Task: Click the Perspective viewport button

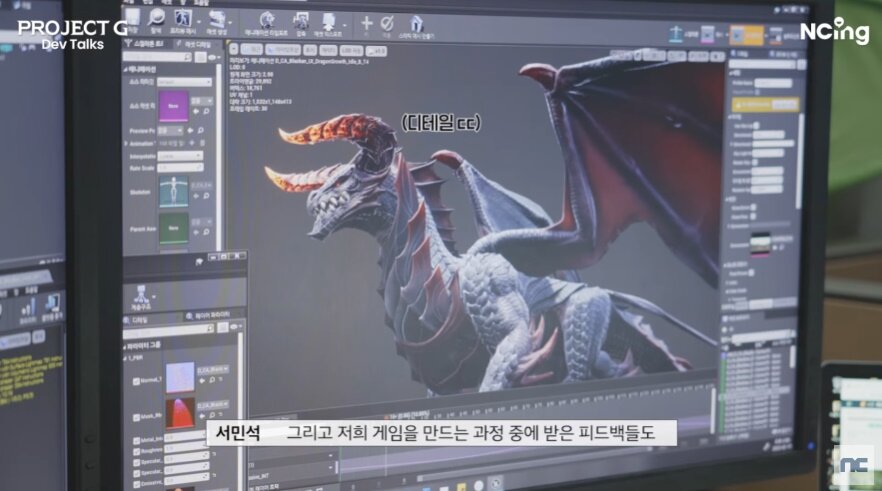Action: (253, 48)
